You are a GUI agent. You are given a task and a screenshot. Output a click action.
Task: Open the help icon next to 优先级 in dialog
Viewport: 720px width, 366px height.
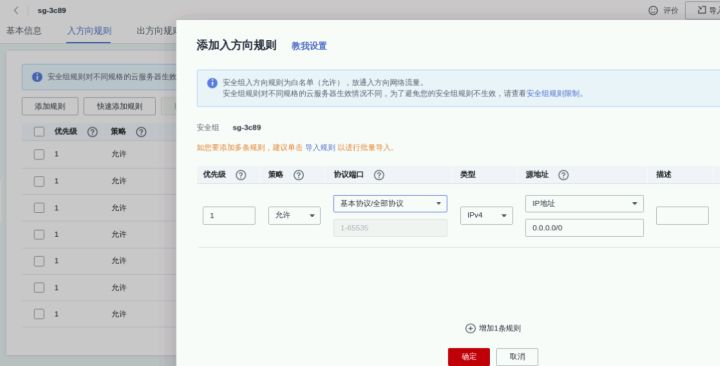point(241,175)
